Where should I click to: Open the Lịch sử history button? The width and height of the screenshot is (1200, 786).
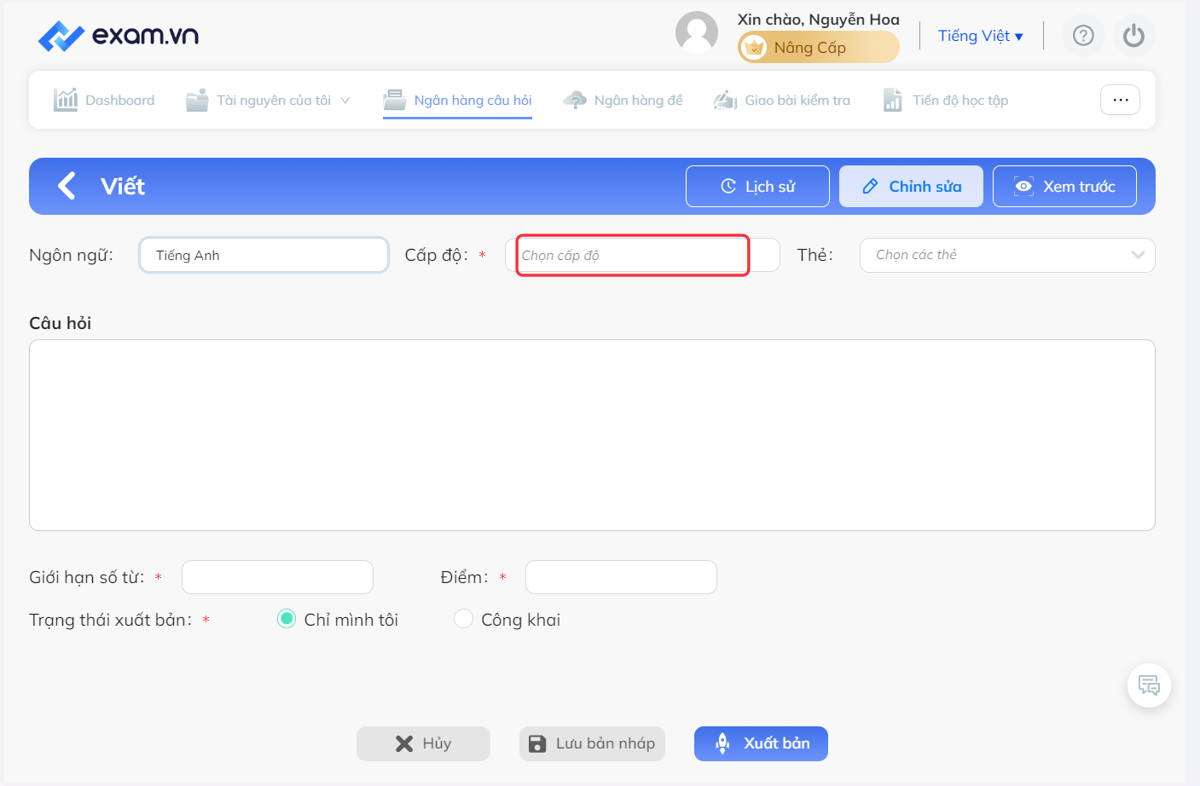point(758,186)
